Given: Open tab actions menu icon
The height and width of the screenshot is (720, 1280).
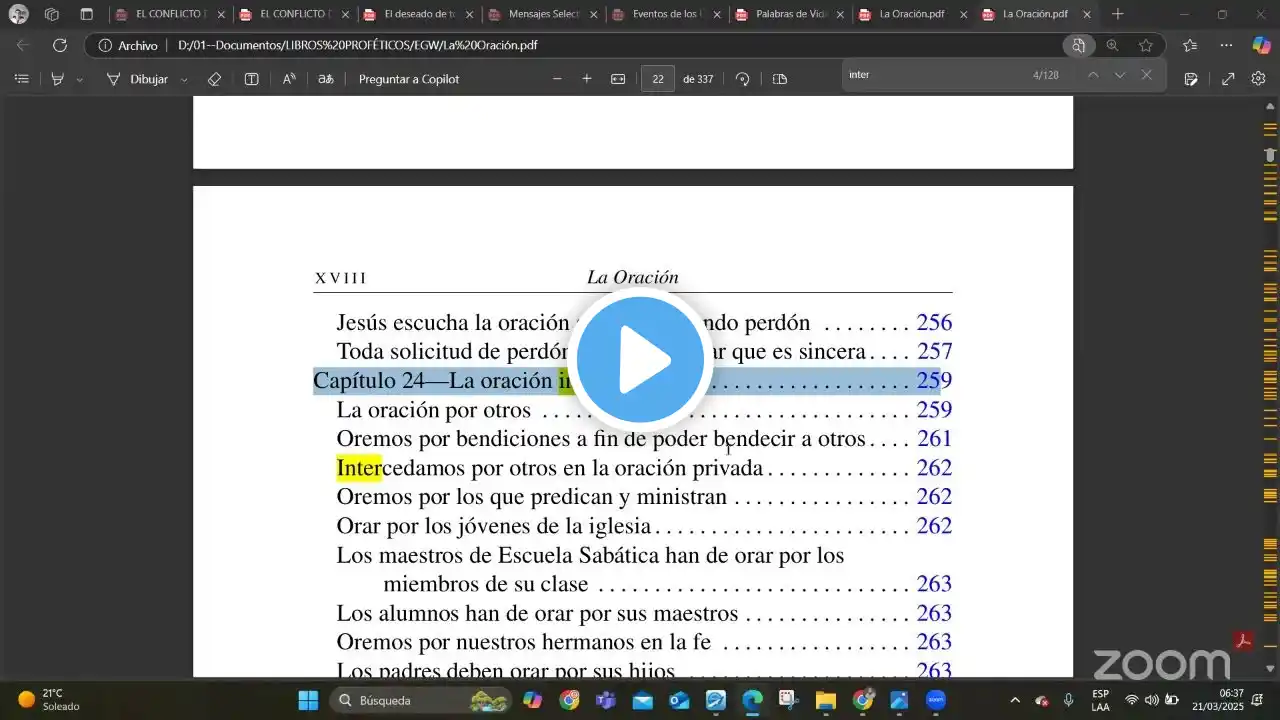Looking at the screenshot, I should click(x=87, y=14).
